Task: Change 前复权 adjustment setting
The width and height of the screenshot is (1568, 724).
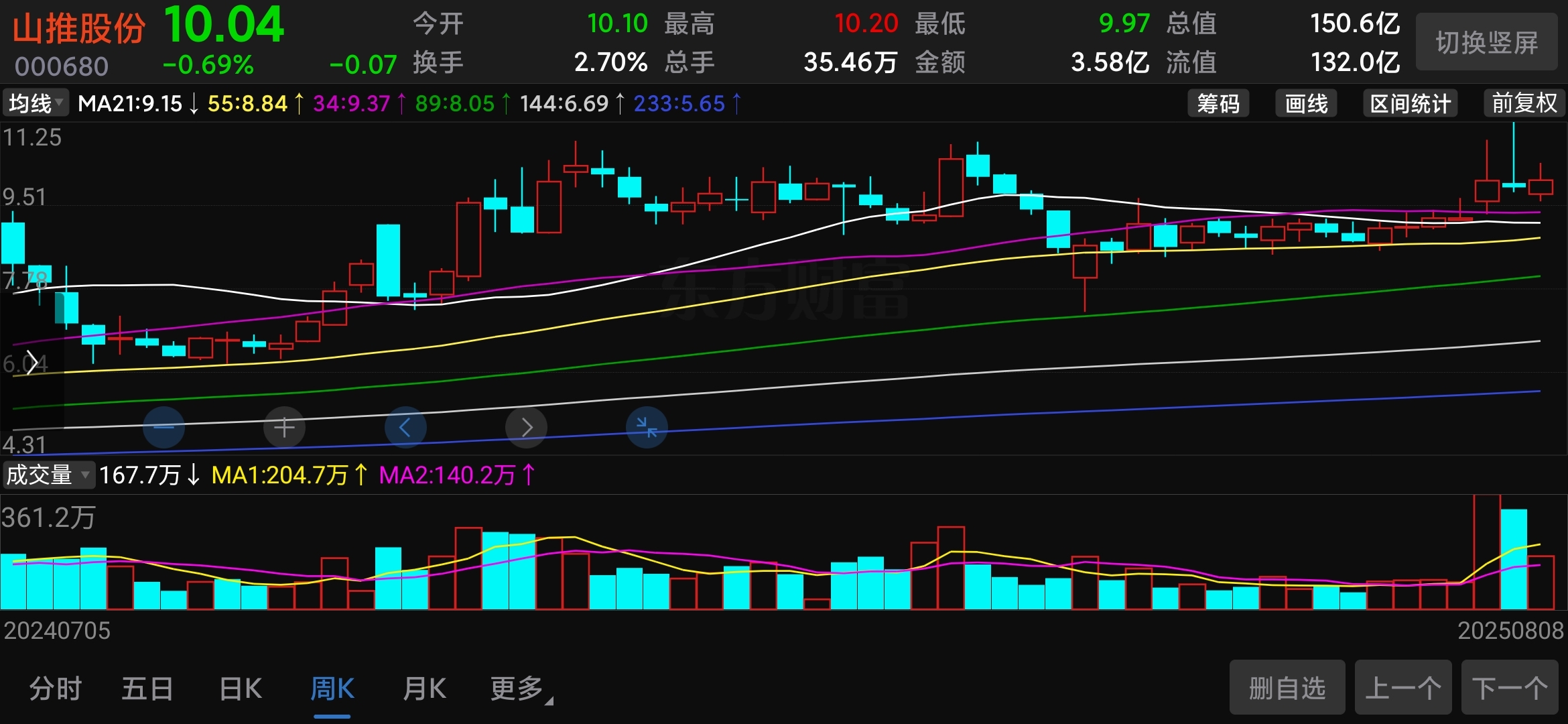Action: [x=1524, y=103]
